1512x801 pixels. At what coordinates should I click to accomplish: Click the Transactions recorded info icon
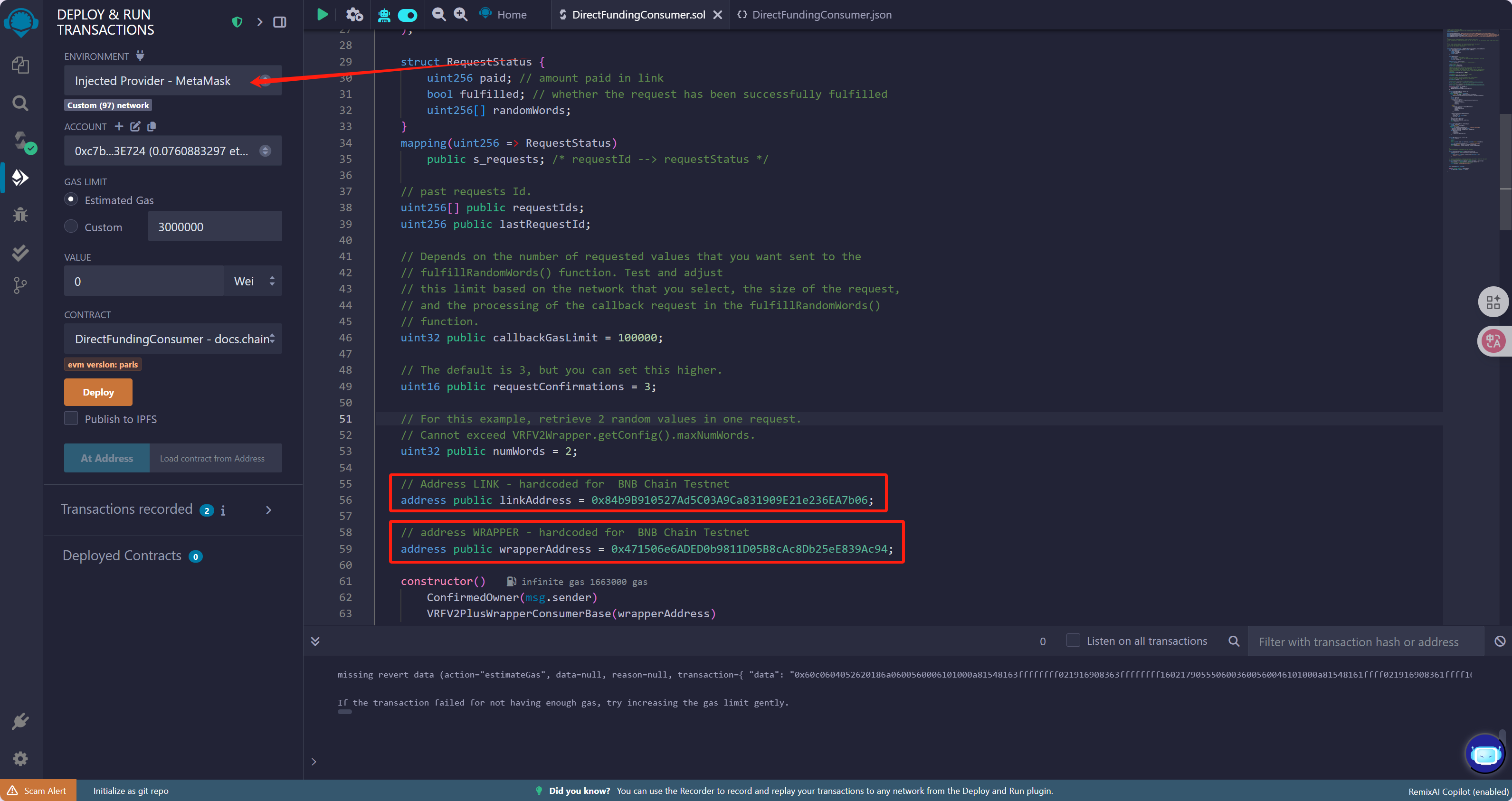pyautogui.click(x=223, y=510)
